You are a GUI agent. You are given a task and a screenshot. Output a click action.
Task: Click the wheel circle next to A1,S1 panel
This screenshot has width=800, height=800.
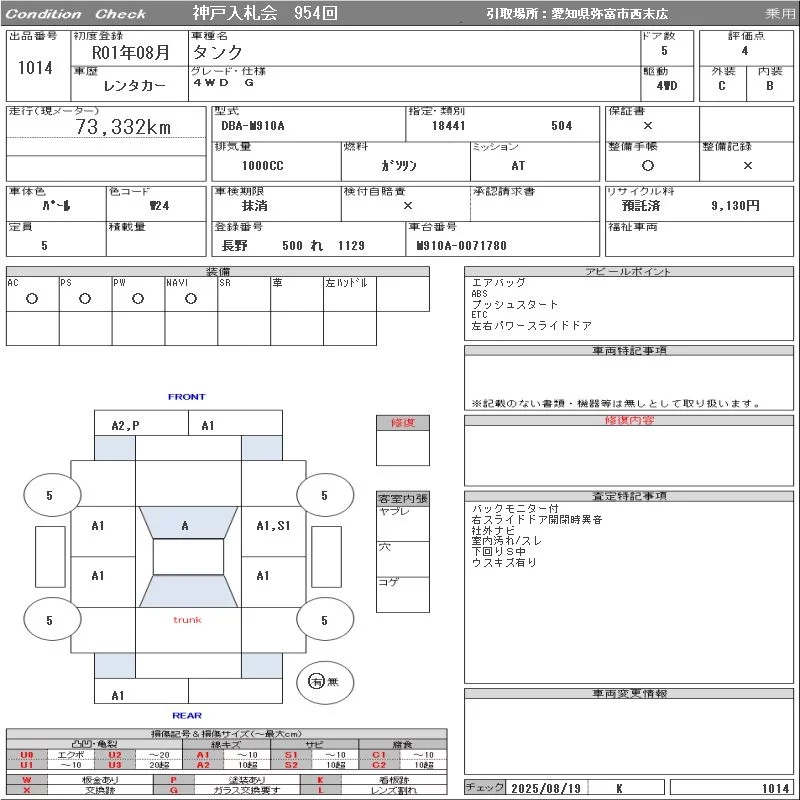click(324, 495)
